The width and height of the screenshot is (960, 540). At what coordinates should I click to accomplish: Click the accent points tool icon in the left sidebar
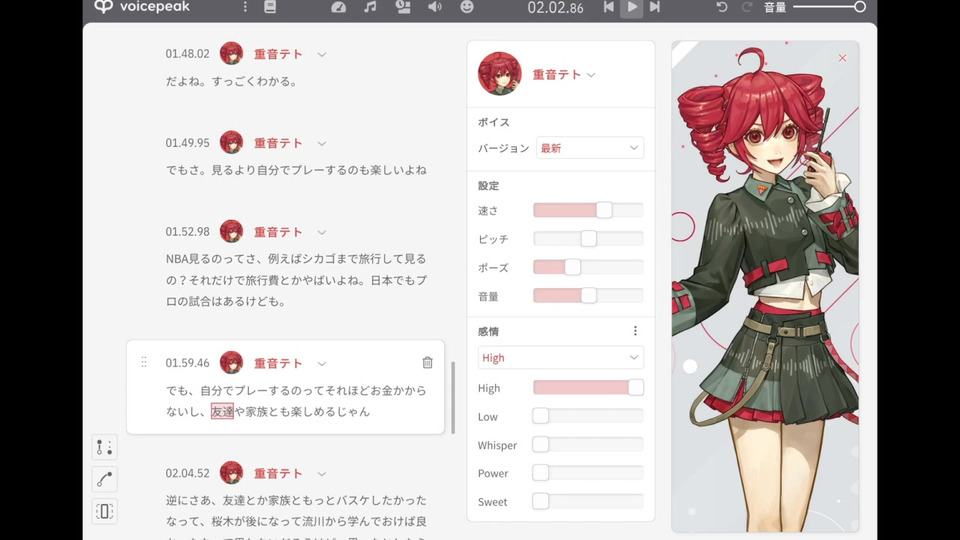click(x=104, y=447)
